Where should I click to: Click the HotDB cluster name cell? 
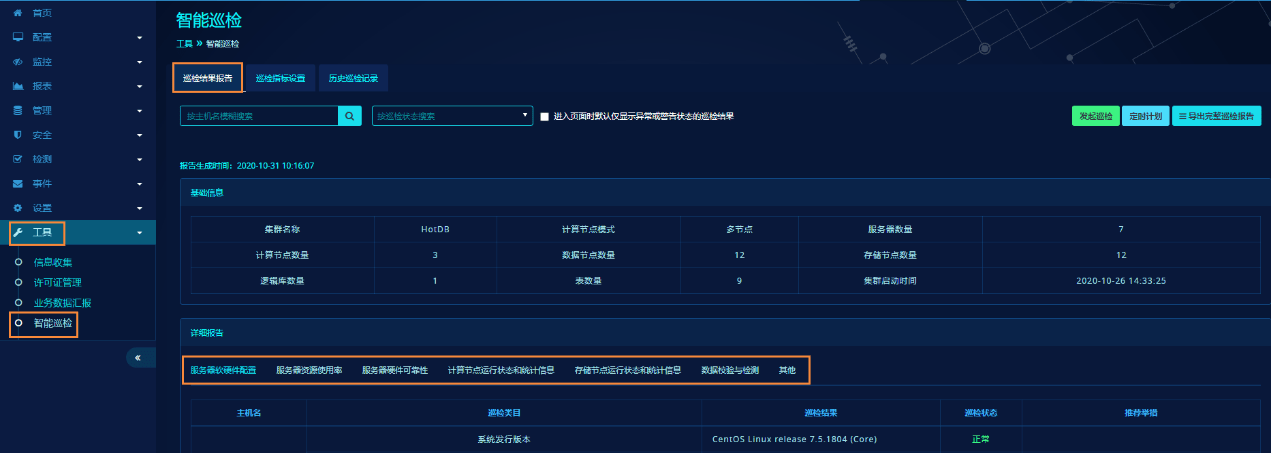(436, 229)
